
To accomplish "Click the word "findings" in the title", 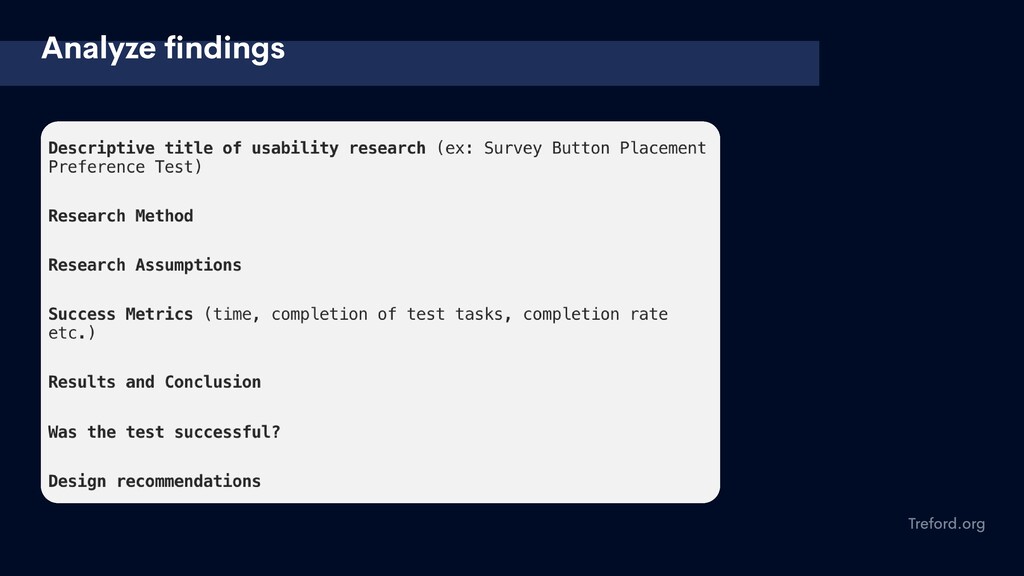I will 225,48.
